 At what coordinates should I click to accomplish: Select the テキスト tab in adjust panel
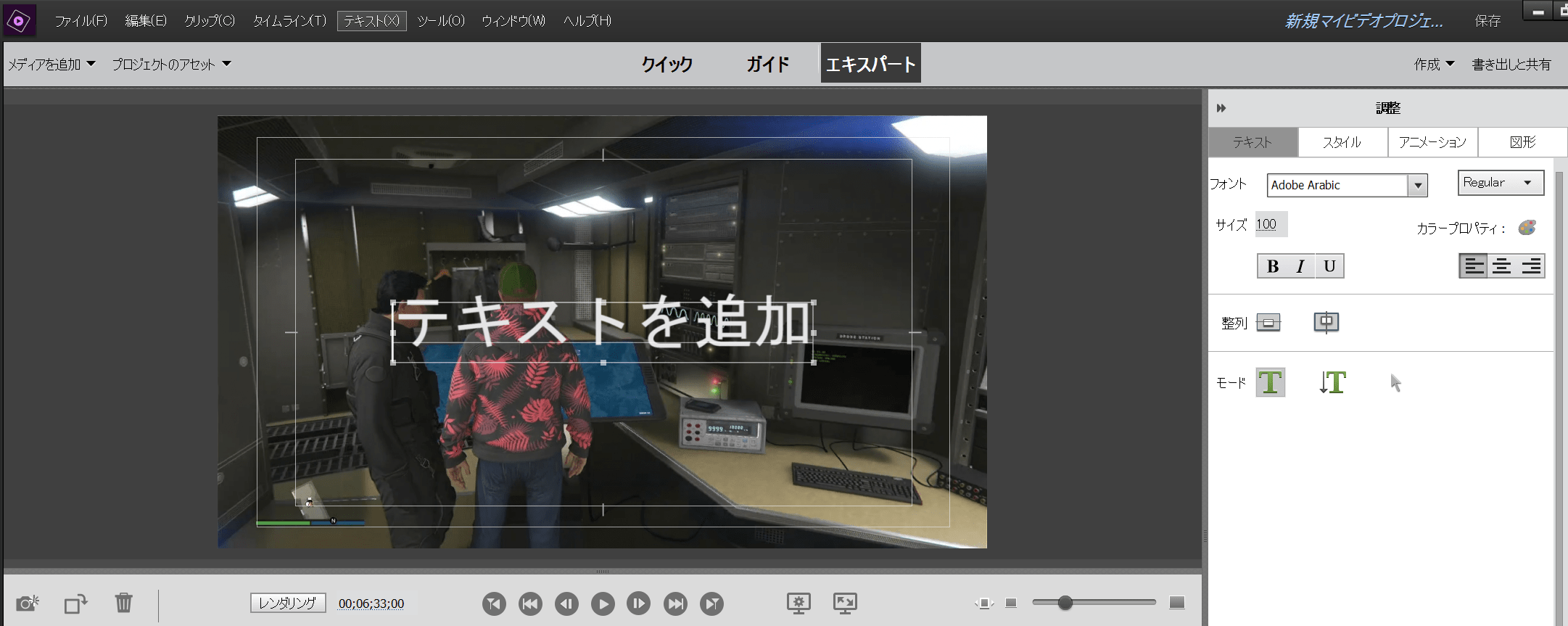pos(1253,142)
